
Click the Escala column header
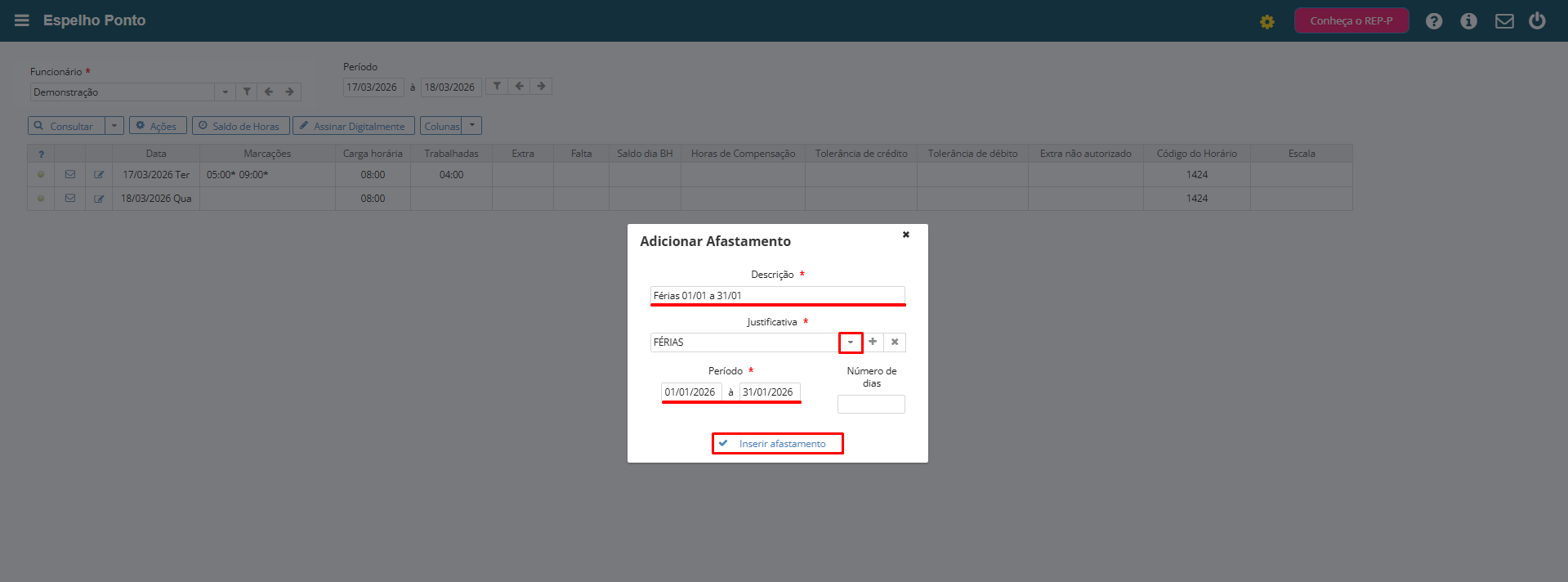(1302, 154)
